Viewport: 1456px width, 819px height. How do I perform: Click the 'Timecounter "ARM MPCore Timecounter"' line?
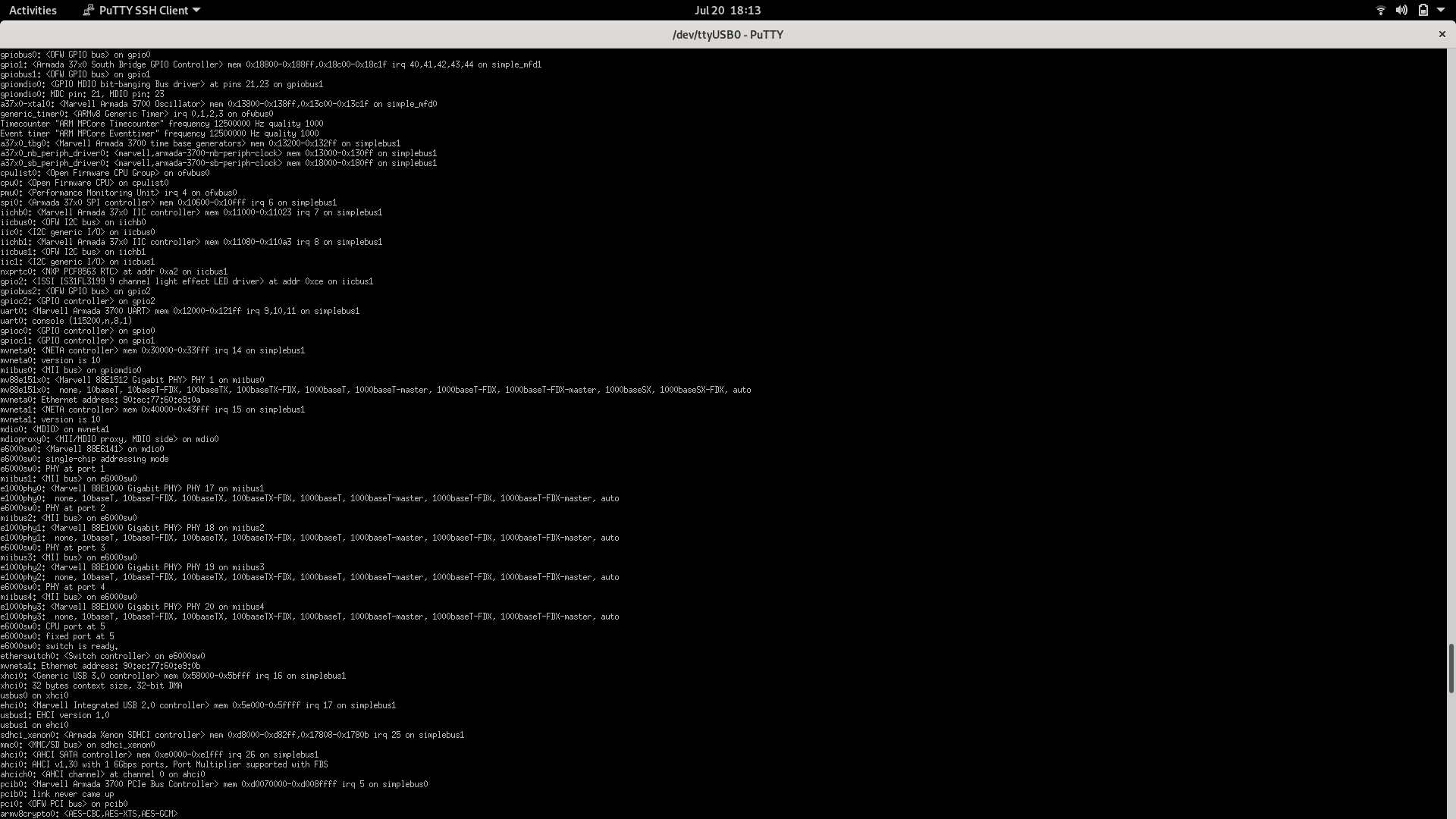click(x=162, y=124)
